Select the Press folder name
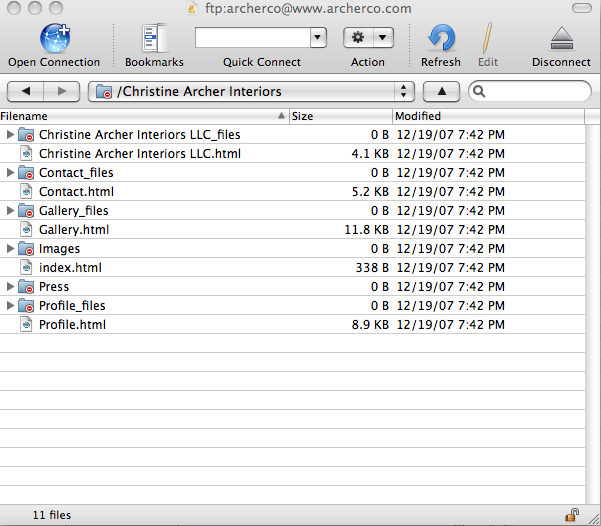The width and height of the screenshot is (601, 526). pyautogui.click(x=54, y=287)
